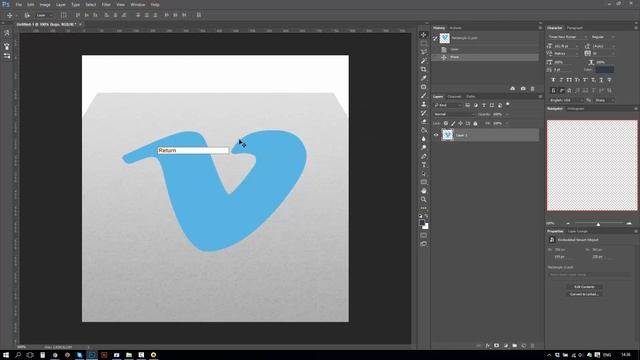640x360 pixels.
Task: Select the Horizontal Type tool
Action: point(424,165)
